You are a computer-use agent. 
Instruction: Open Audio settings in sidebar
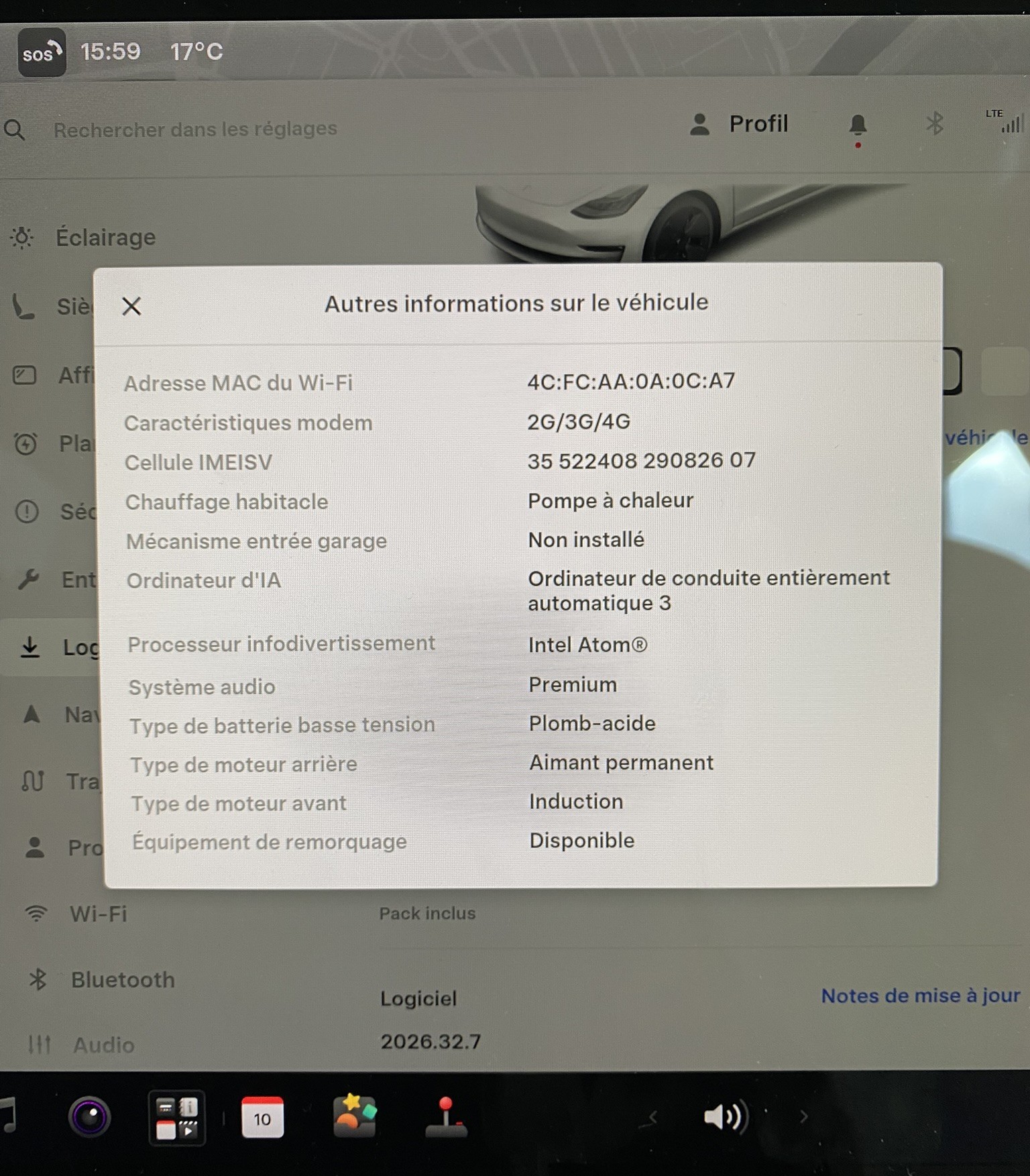(80, 1045)
